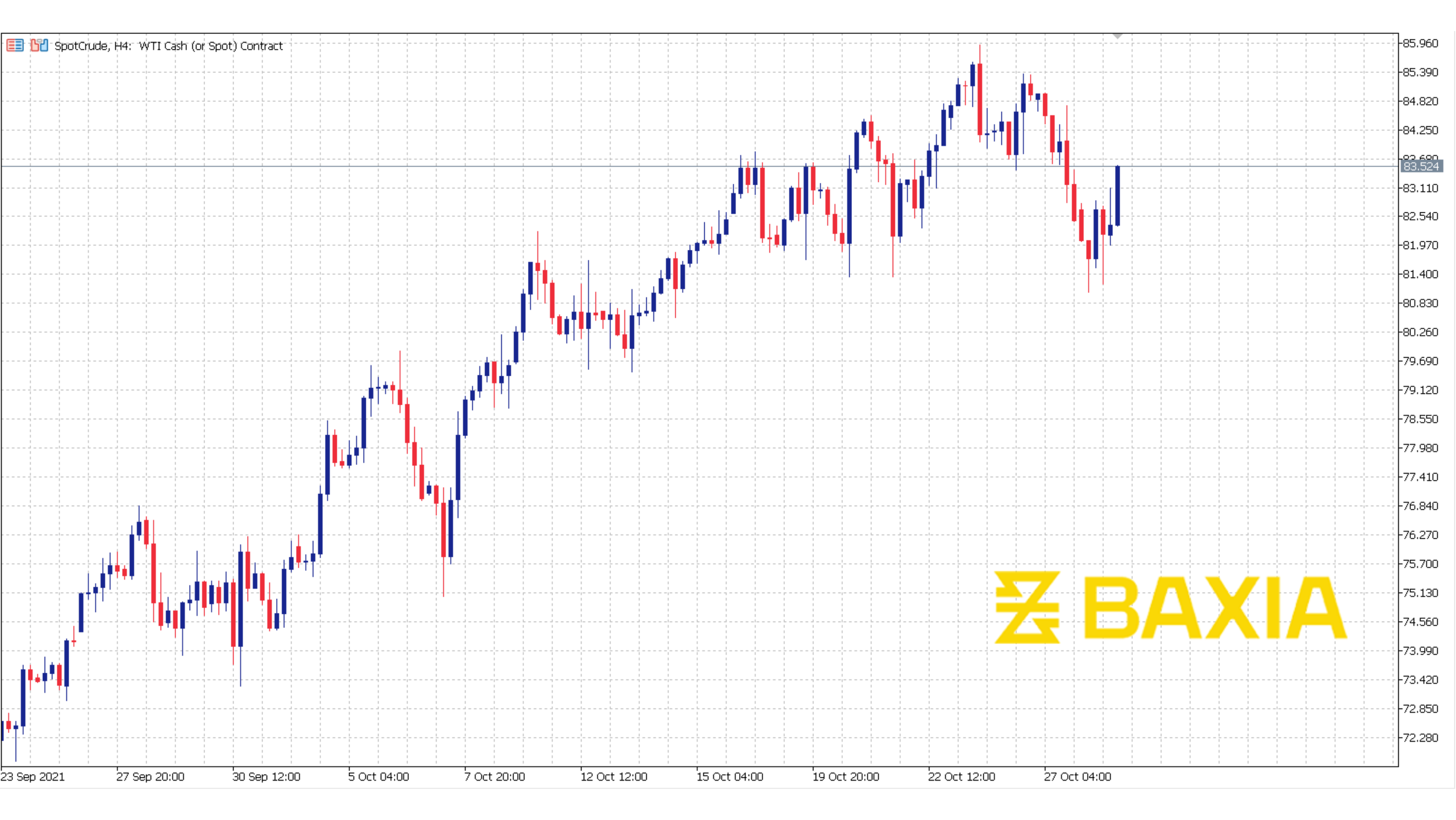The height and width of the screenshot is (820, 1456).
Task: Click the 84.820 price scale value
Action: (x=1420, y=101)
